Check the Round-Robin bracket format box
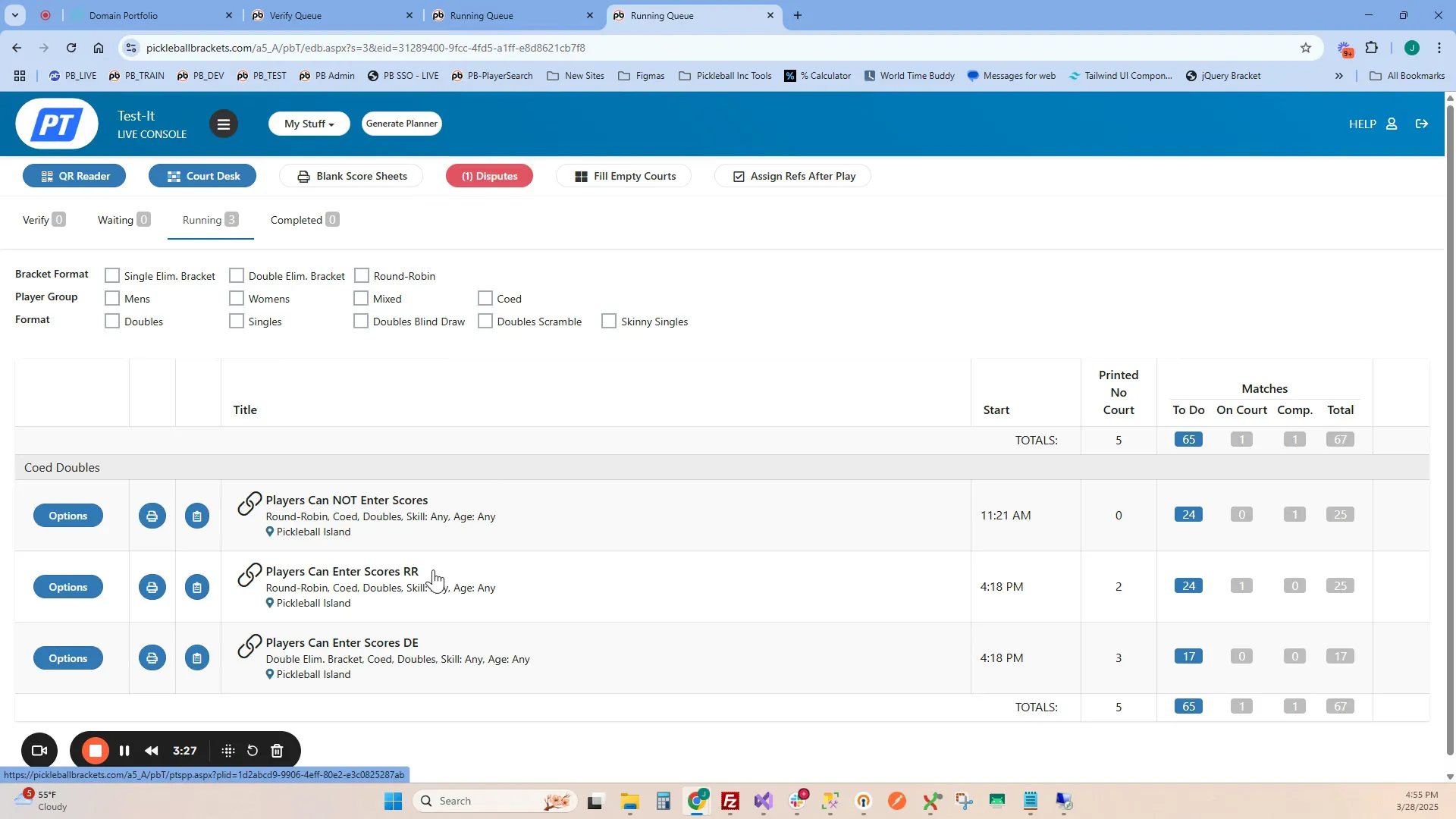 point(362,276)
